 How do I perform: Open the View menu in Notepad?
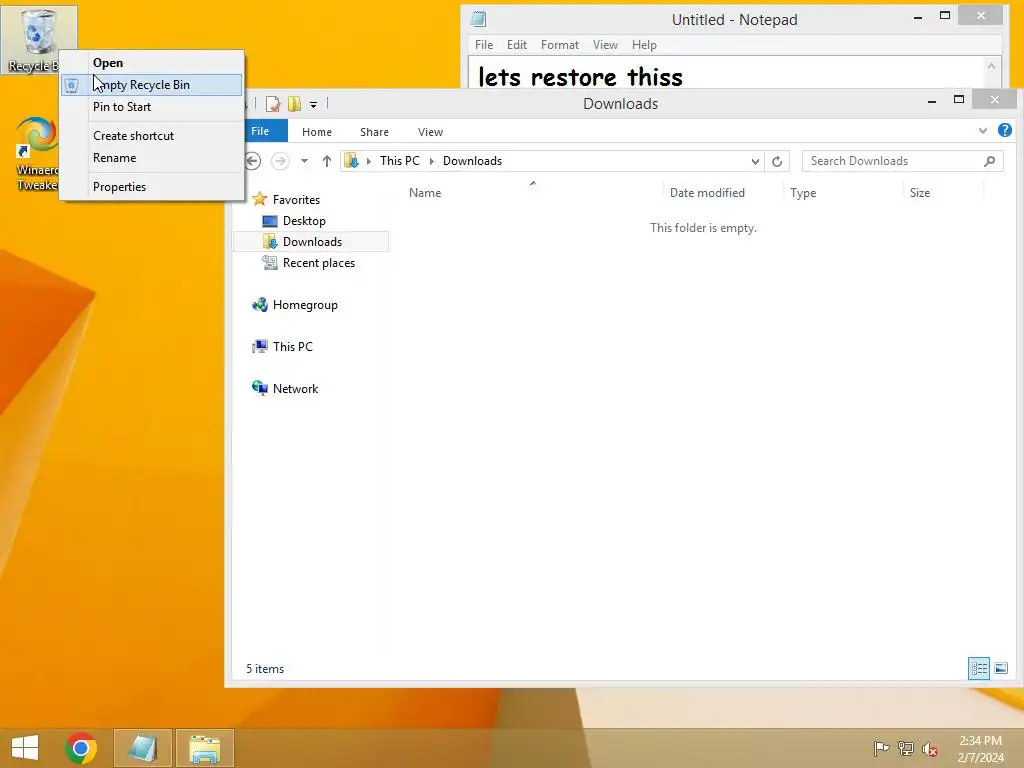click(x=605, y=45)
